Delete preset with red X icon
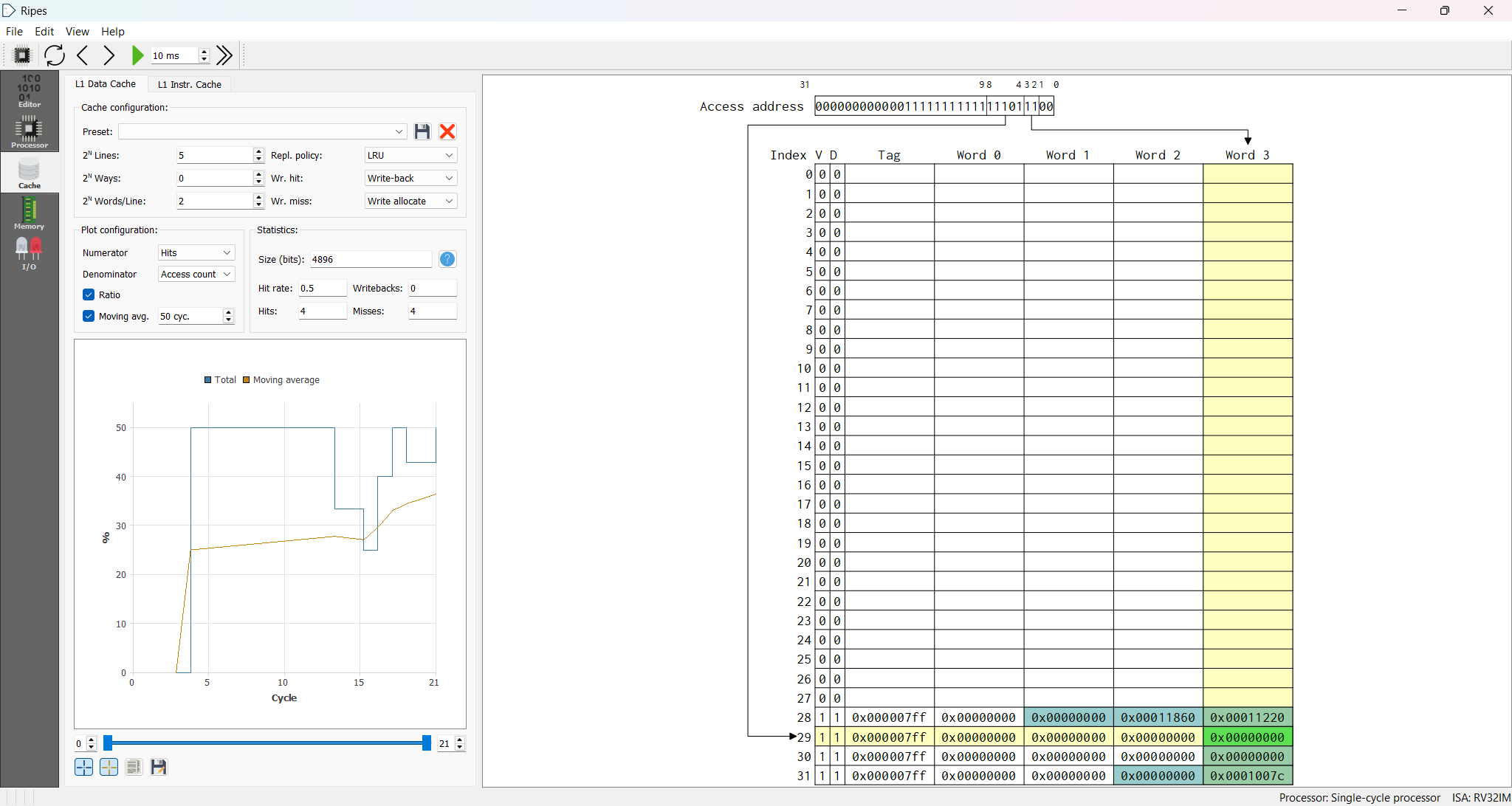Viewport: 1512px width, 806px height. pos(447,131)
